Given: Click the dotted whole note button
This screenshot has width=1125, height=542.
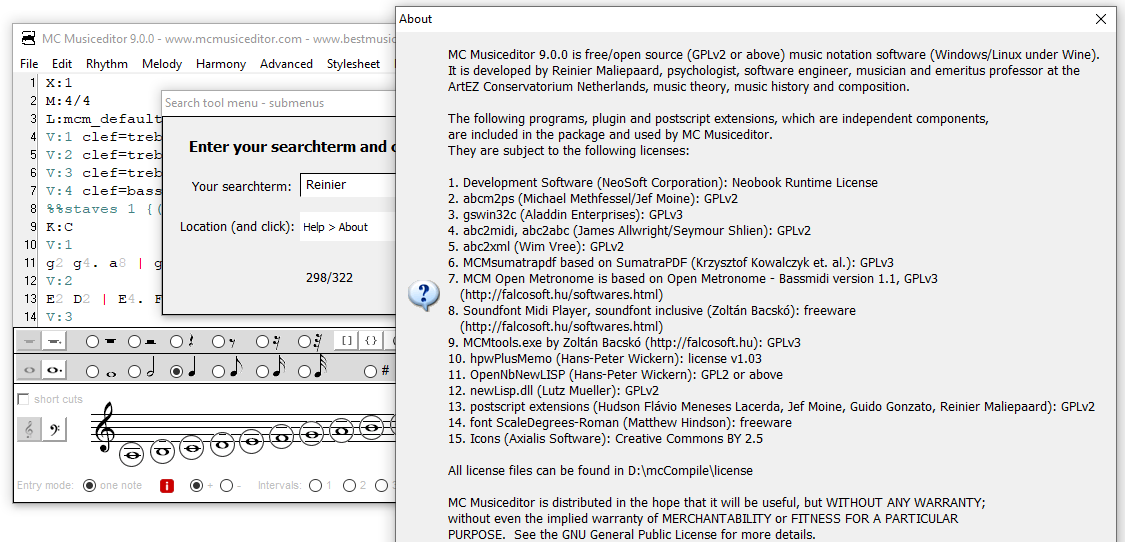Looking at the screenshot, I should (x=54, y=370).
